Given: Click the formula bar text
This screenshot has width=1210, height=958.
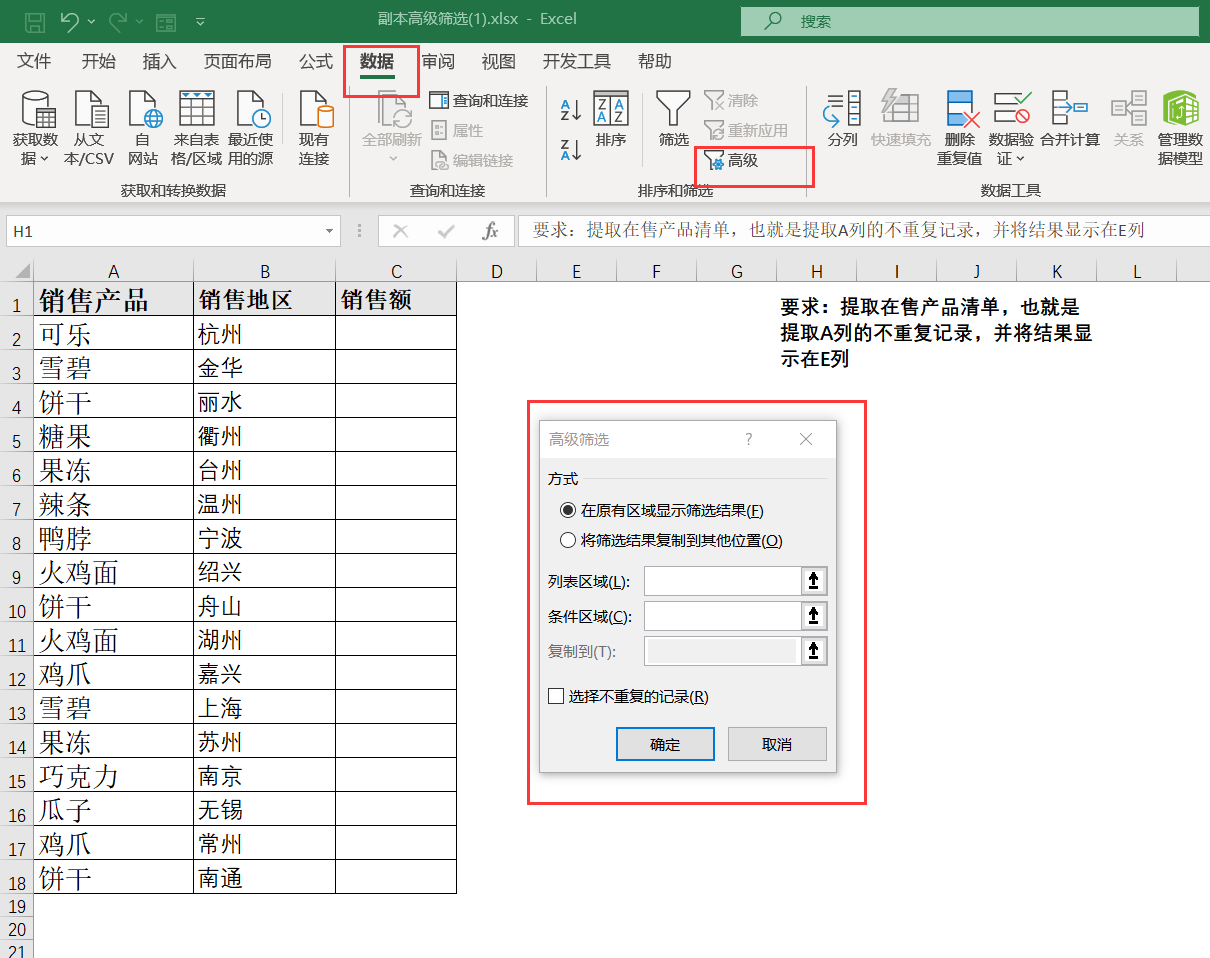Looking at the screenshot, I should (838, 231).
